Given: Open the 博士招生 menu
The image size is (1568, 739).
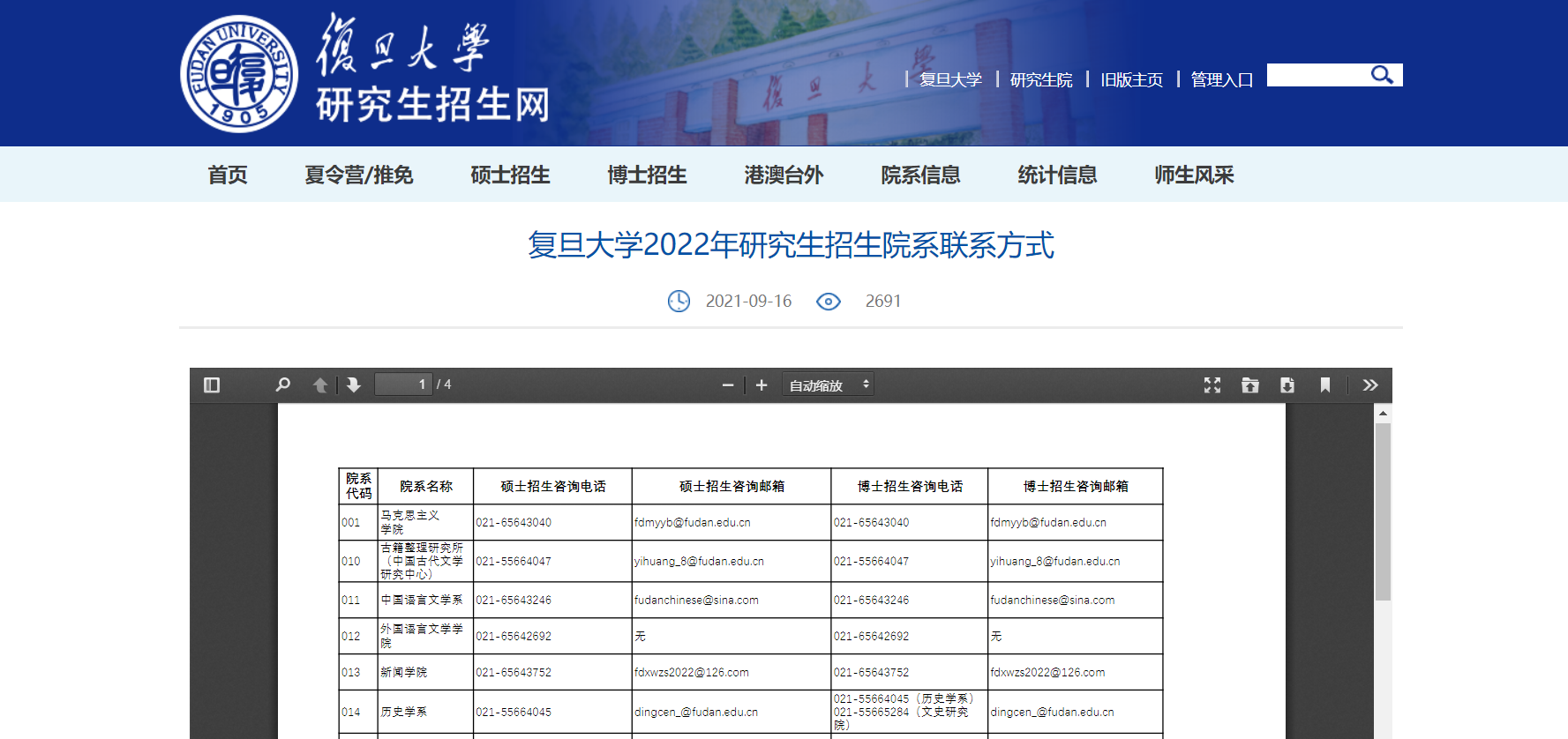Looking at the screenshot, I should [x=647, y=175].
